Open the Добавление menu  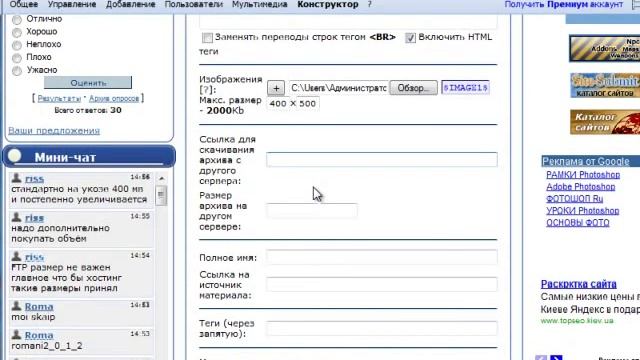(x=131, y=4)
